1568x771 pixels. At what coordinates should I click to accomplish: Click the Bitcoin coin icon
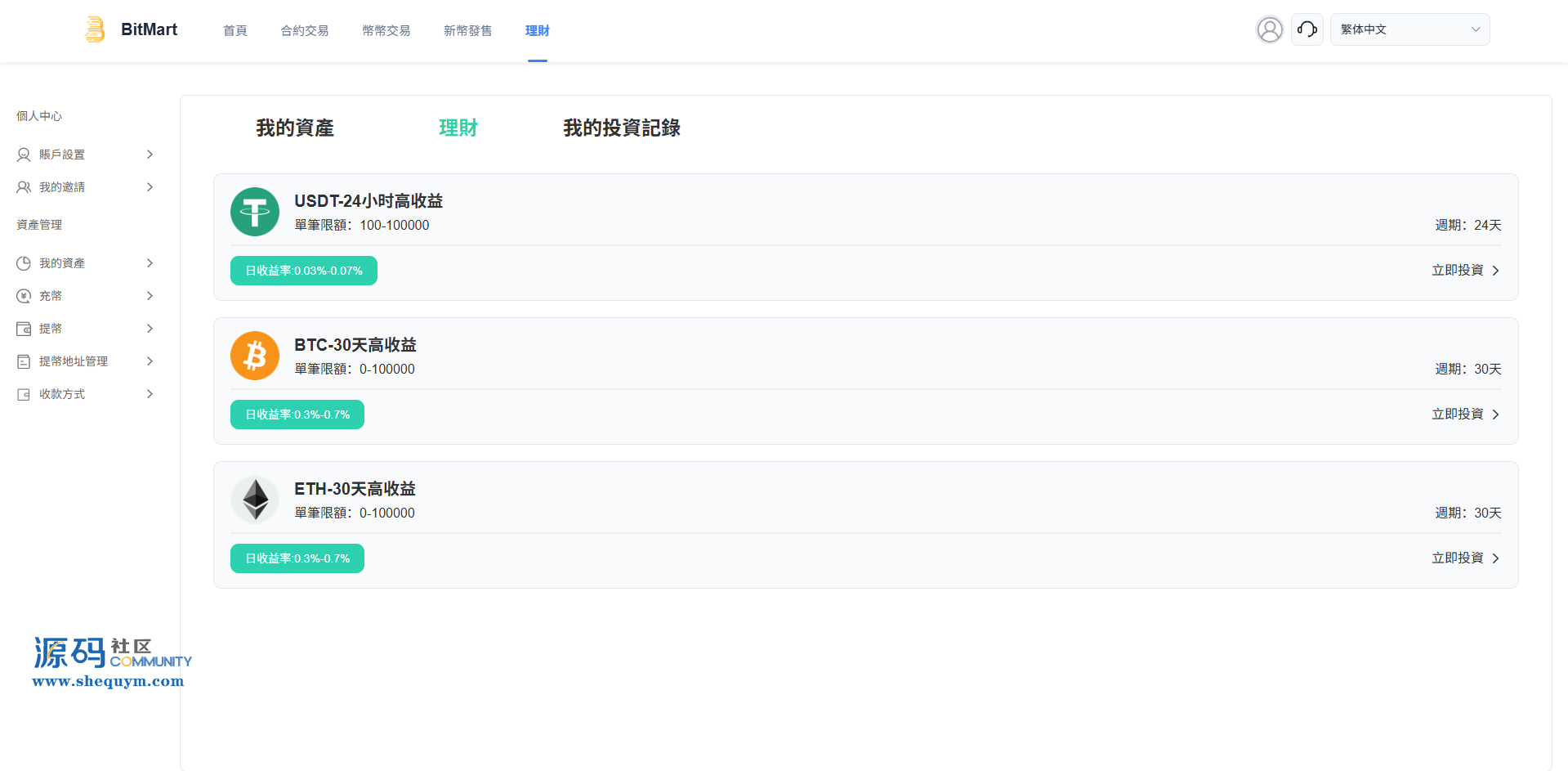255,356
